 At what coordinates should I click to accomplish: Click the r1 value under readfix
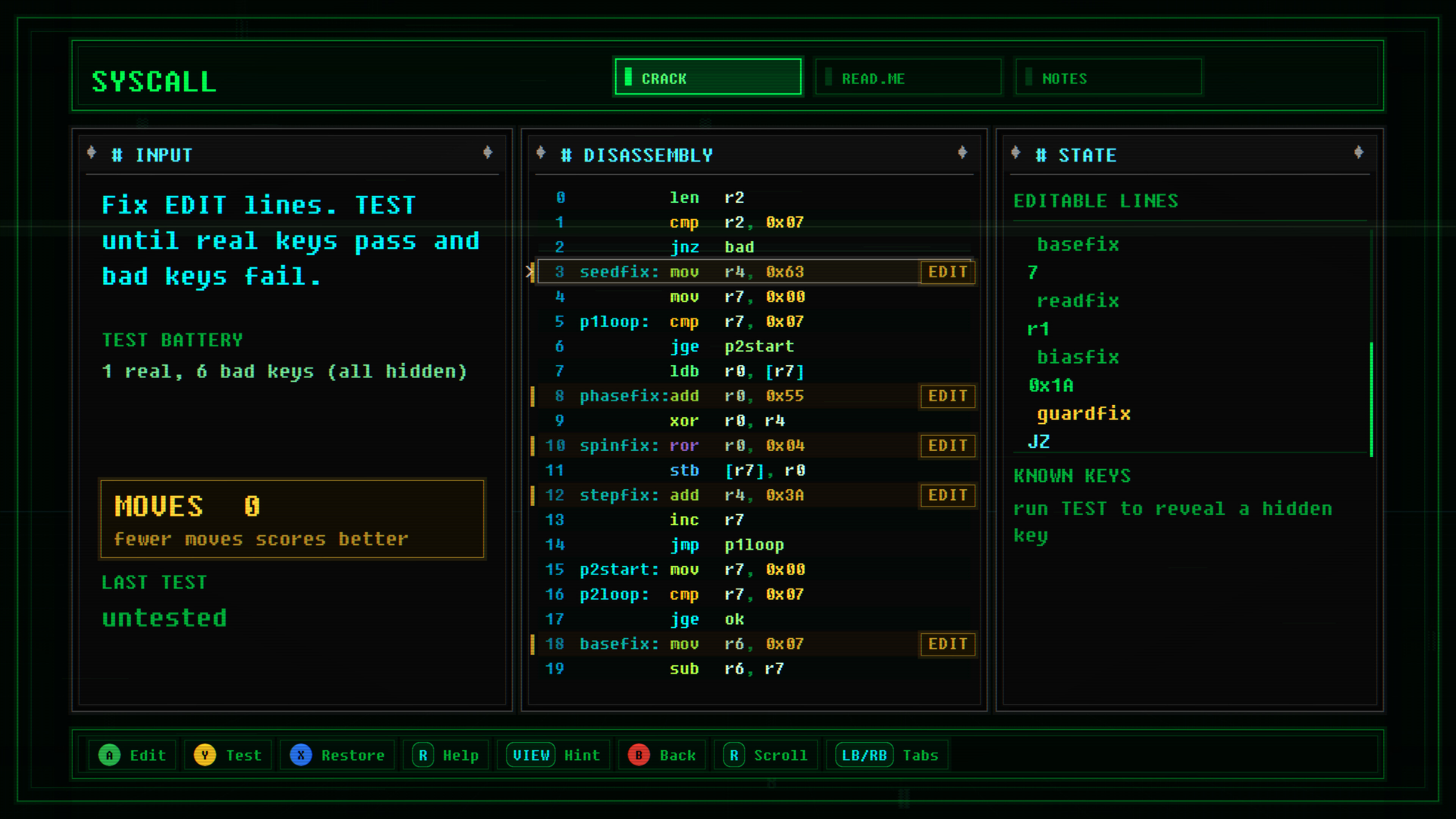1039,329
